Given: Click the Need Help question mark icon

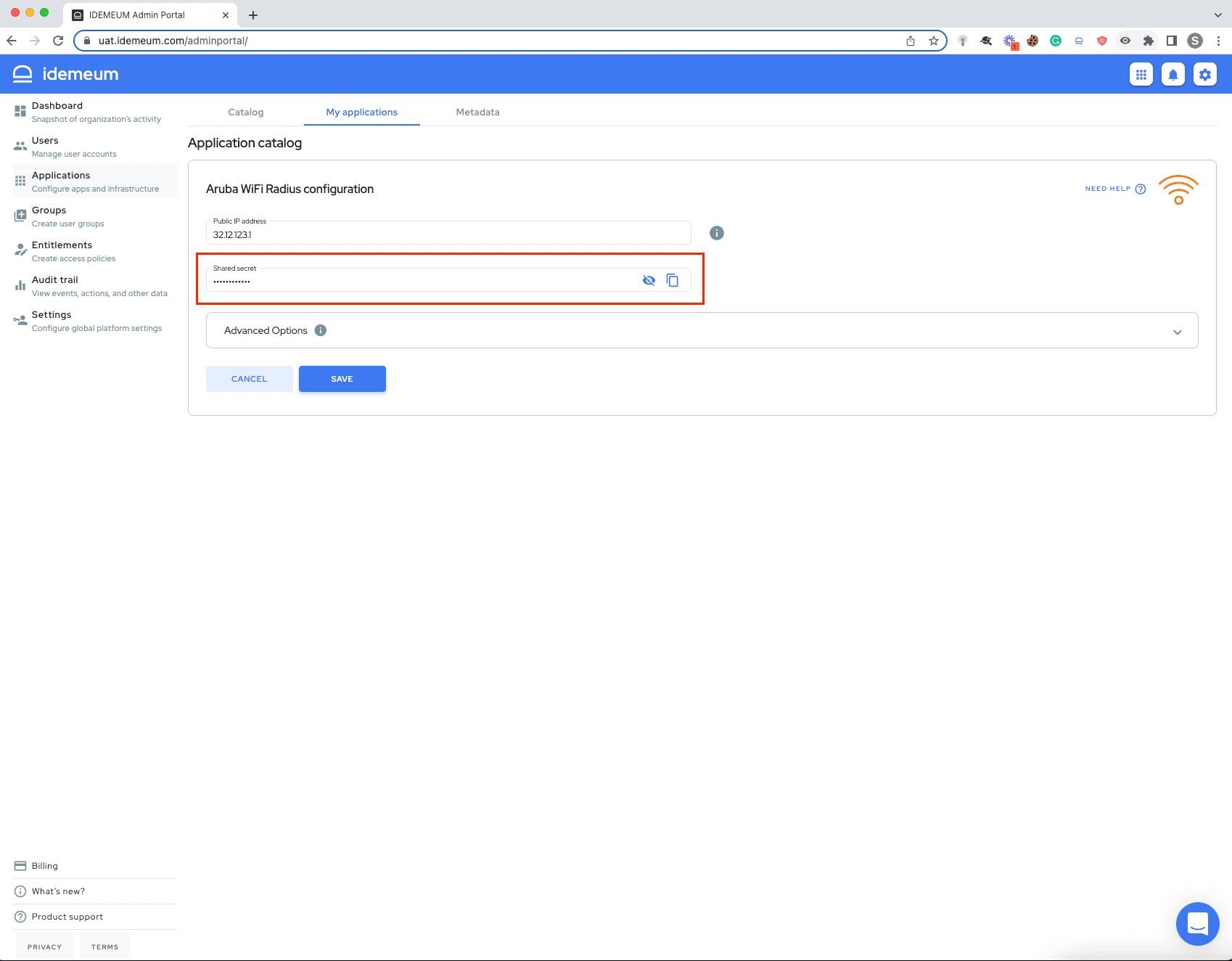Looking at the screenshot, I should click(1141, 189).
